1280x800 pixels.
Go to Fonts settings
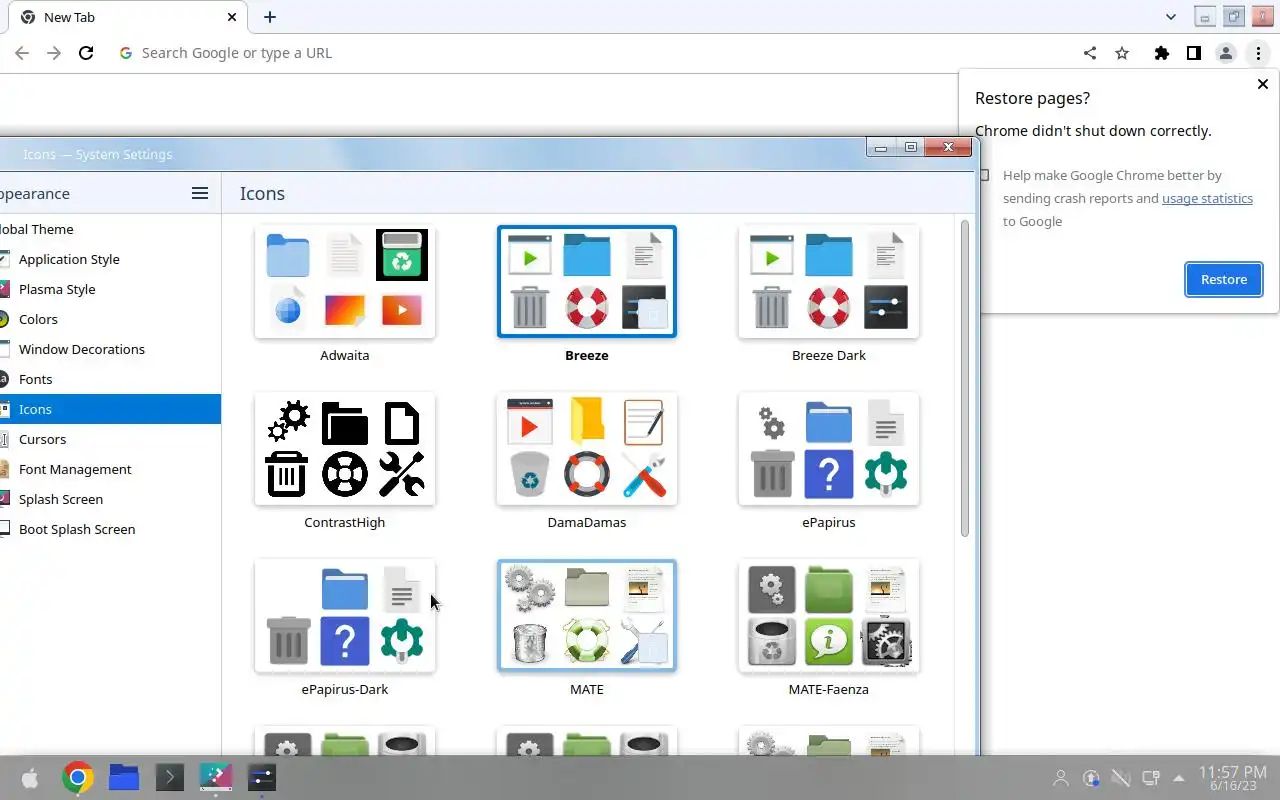[x=110, y=379]
